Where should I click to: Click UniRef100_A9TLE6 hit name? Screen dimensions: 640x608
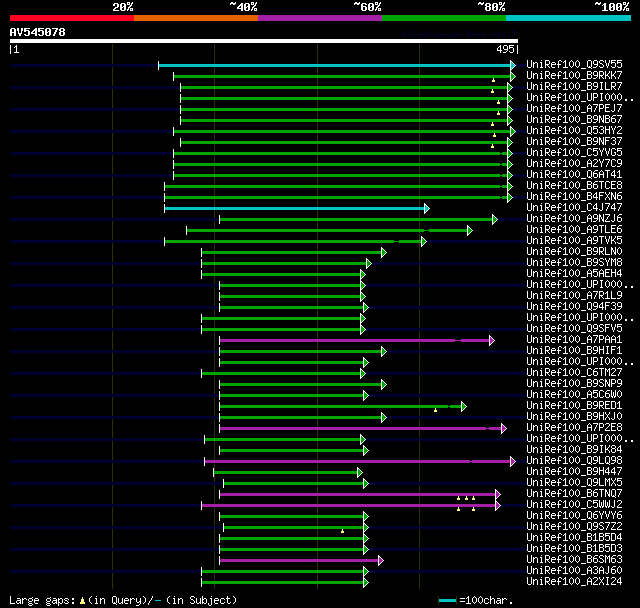574,230
